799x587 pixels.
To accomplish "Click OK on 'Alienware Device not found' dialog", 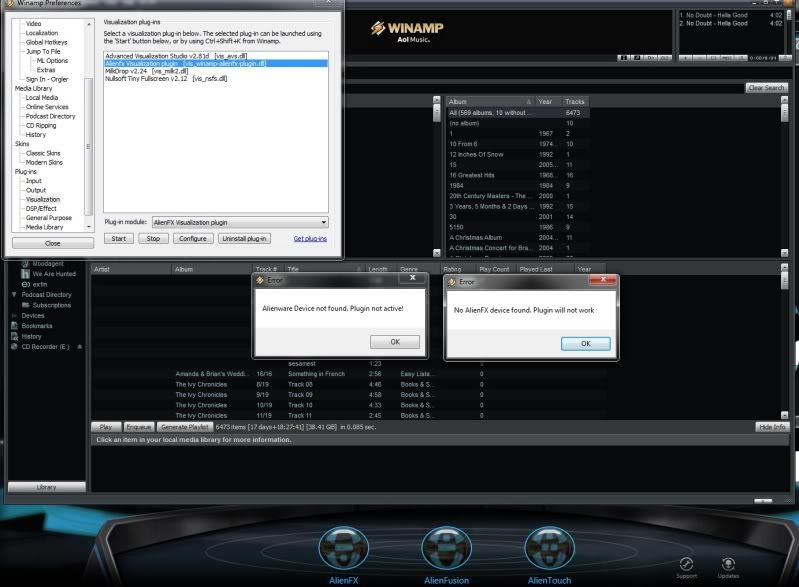I will 395,342.
